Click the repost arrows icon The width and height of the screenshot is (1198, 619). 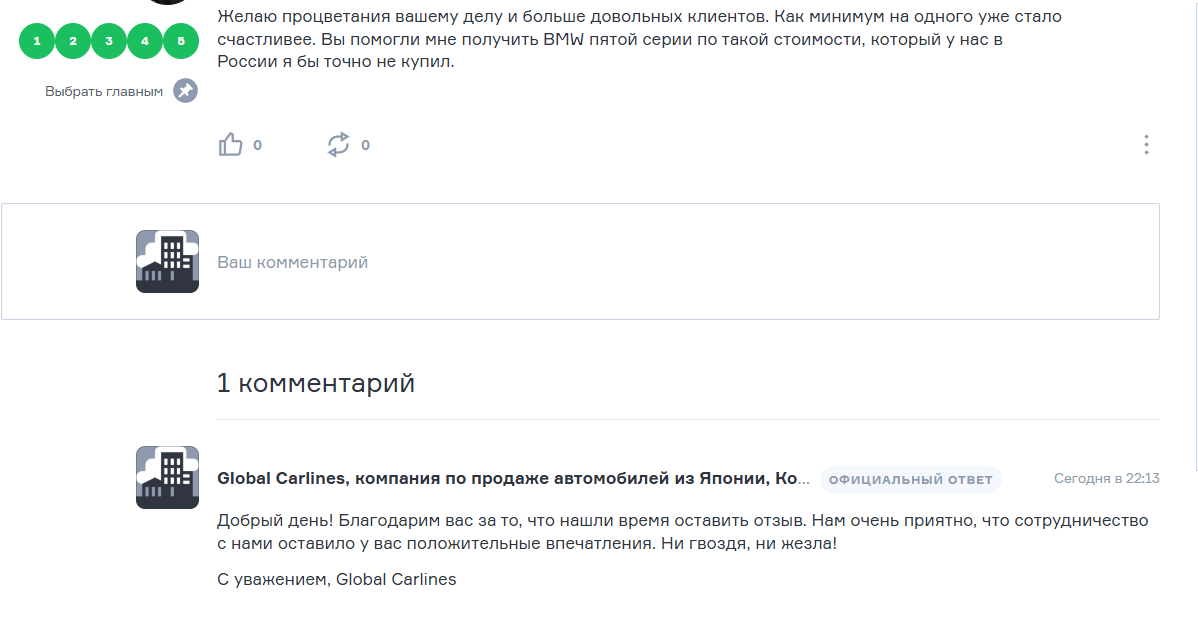(x=338, y=144)
